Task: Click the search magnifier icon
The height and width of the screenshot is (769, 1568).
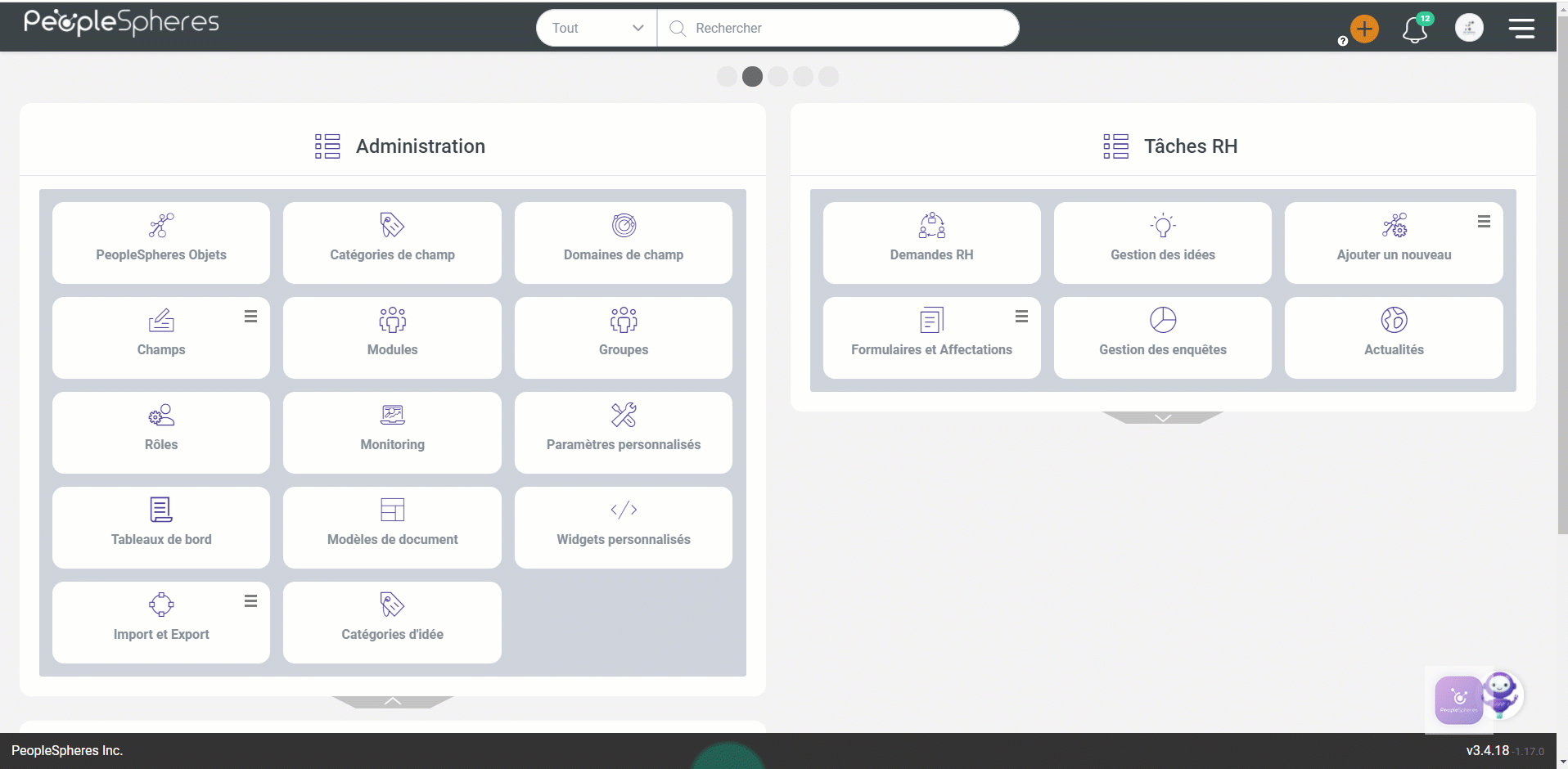Action: [677, 28]
